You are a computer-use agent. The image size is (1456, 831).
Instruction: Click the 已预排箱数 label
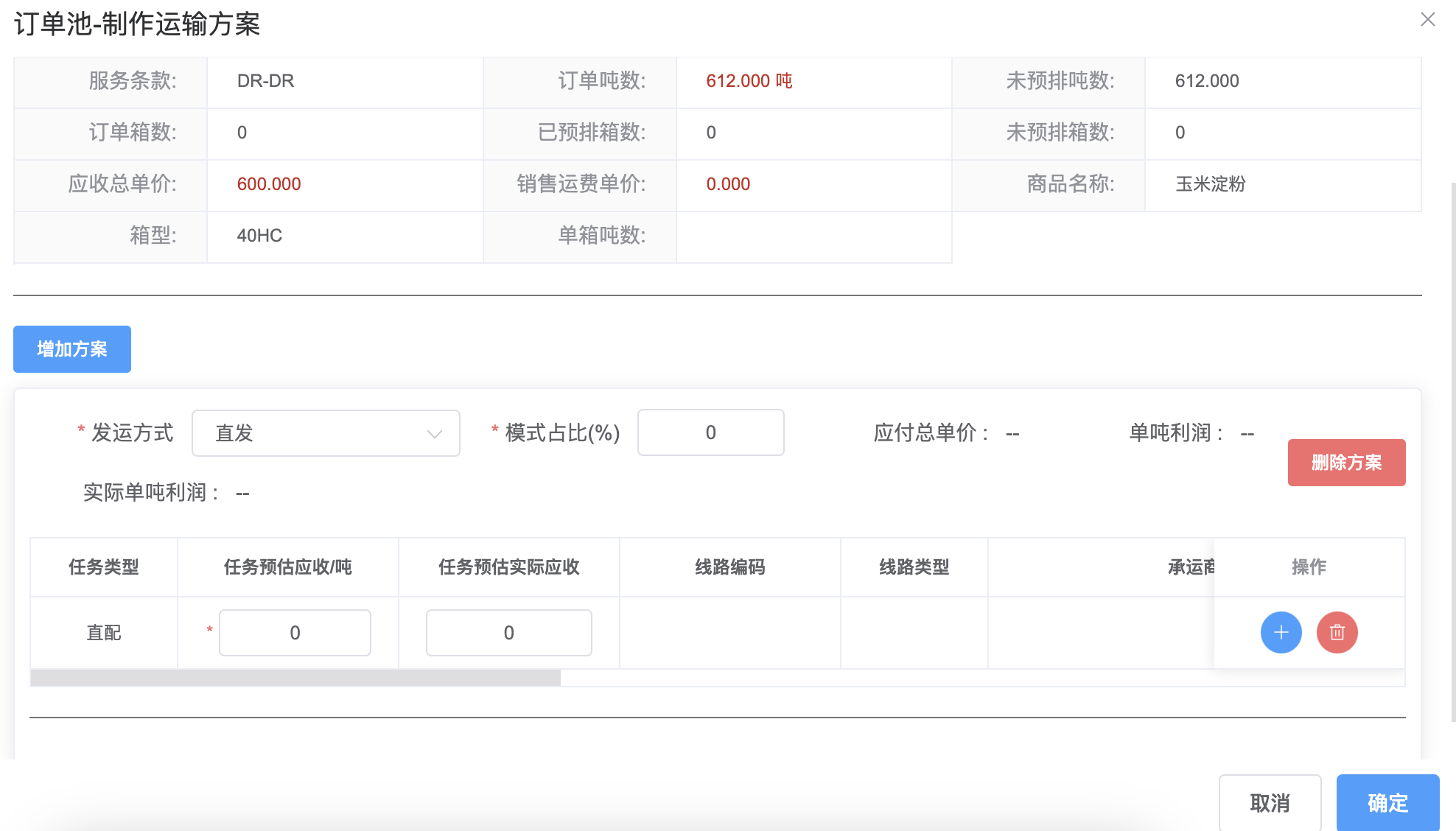pyautogui.click(x=592, y=133)
